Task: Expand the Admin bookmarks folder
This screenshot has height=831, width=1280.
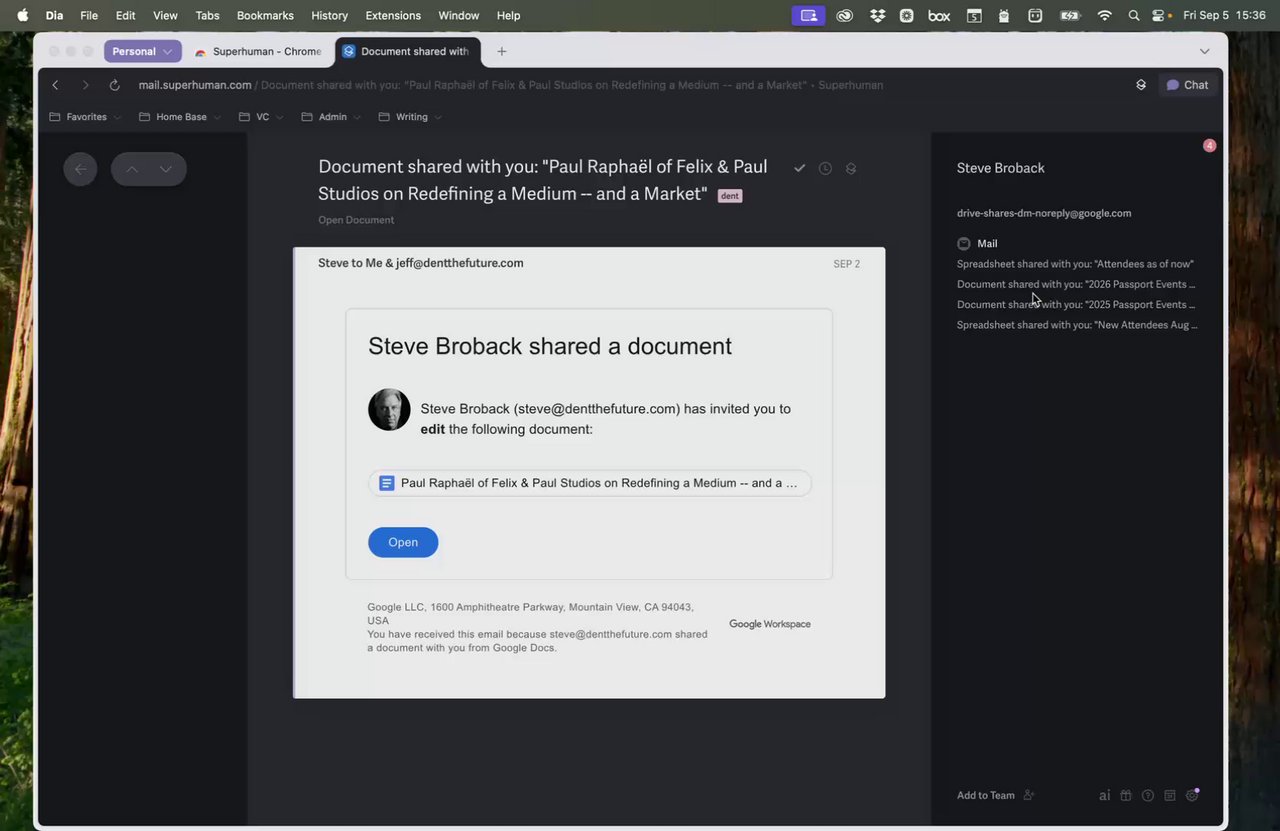Action: coord(331,117)
